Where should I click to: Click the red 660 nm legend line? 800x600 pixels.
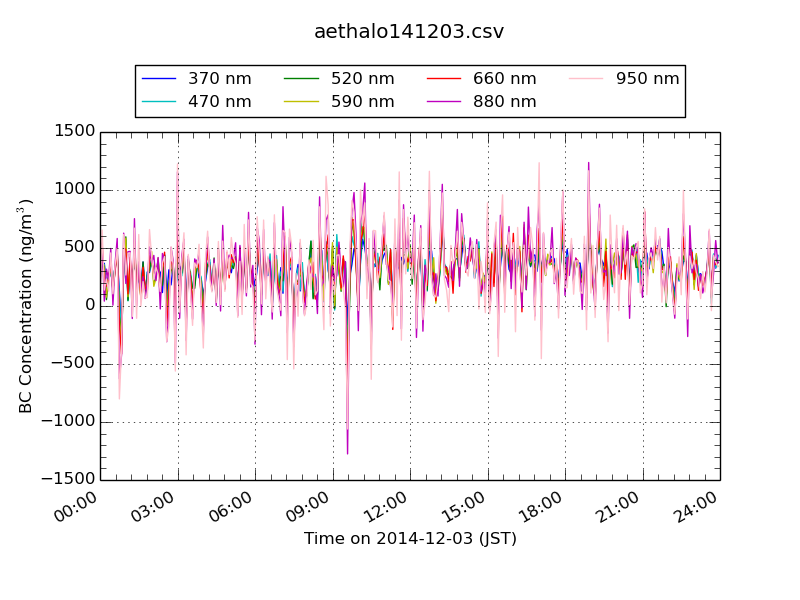click(x=444, y=79)
